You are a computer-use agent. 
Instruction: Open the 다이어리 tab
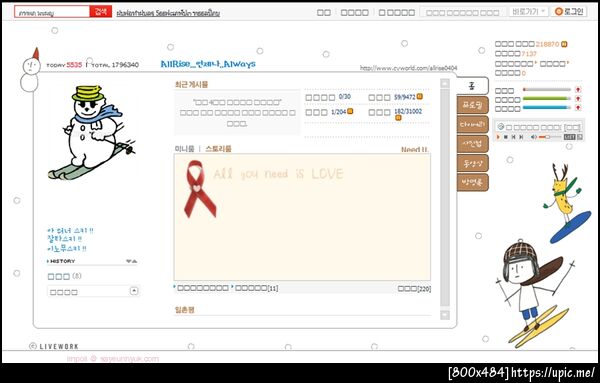click(x=473, y=124)
